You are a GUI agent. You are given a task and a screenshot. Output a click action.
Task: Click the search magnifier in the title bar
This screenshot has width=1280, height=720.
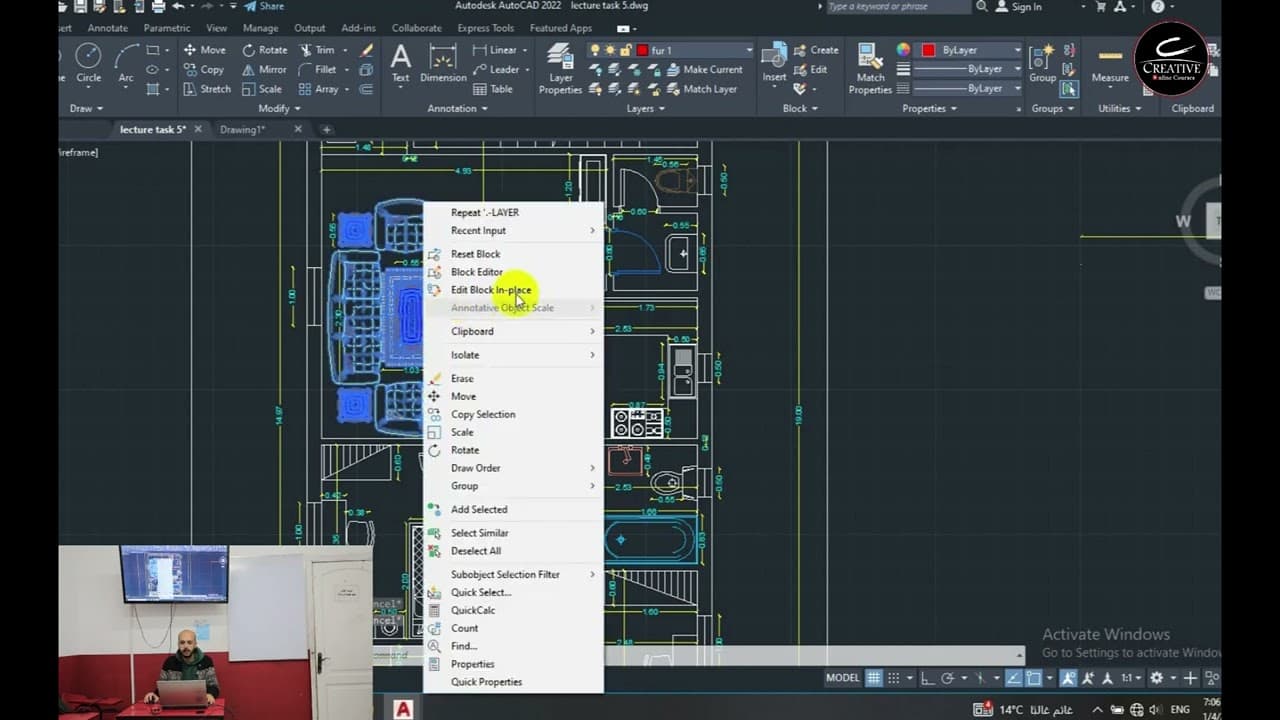[981, 6]
